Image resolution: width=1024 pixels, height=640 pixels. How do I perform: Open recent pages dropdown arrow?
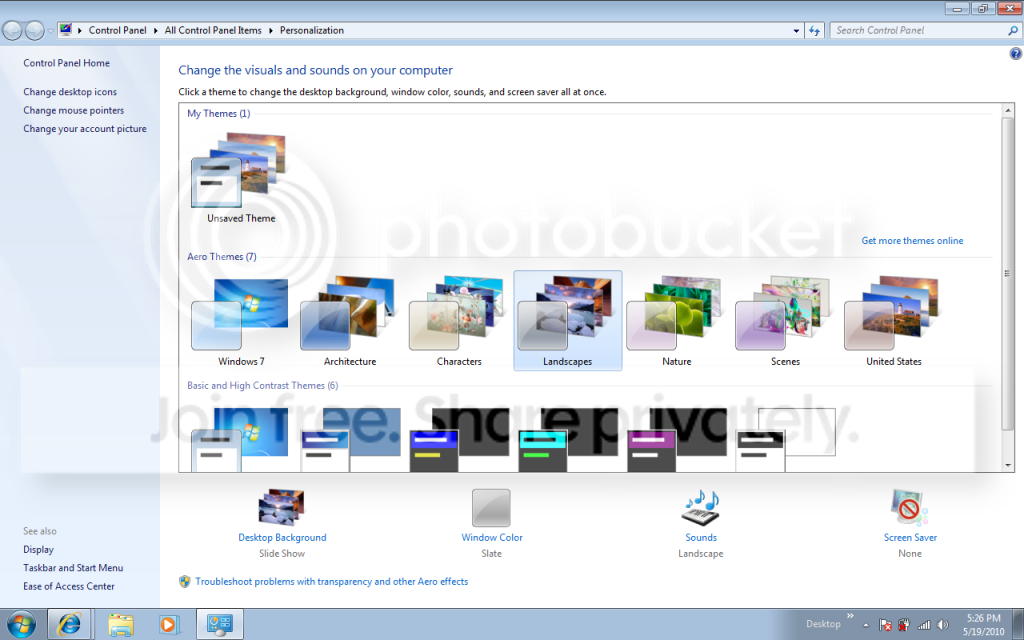(x=50, y=31)
